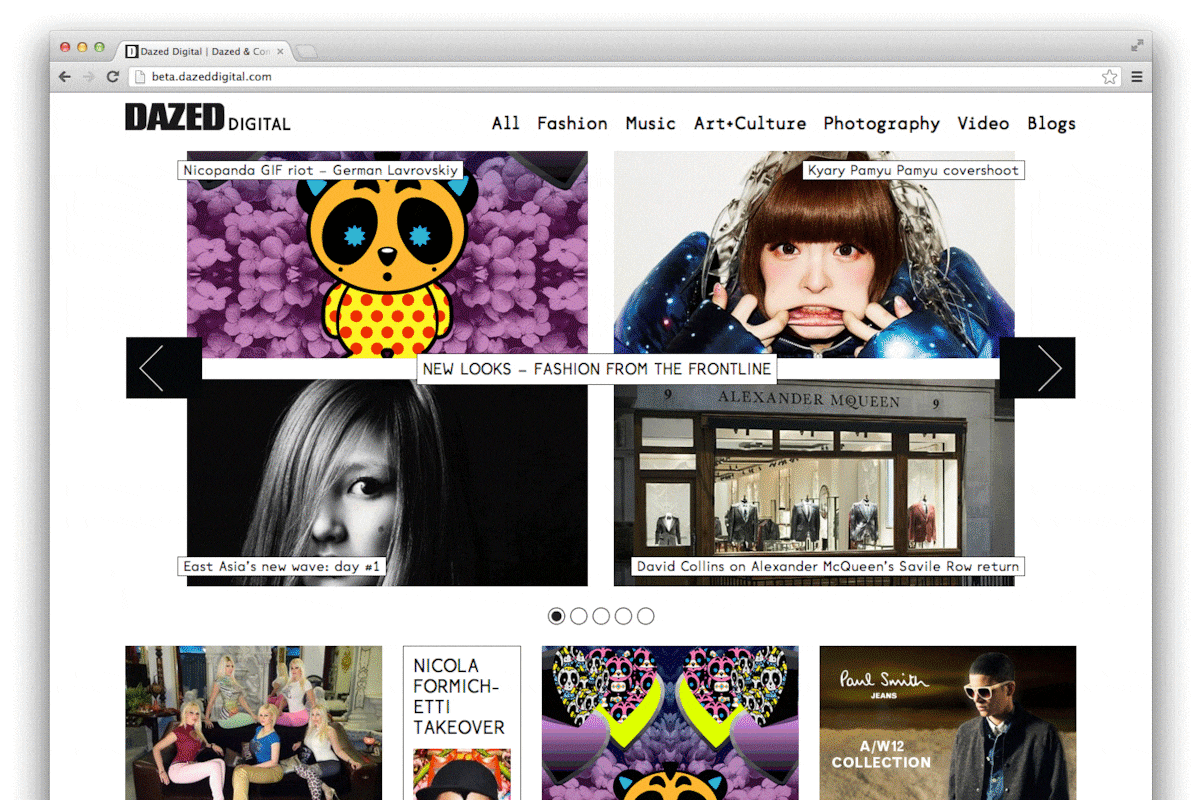Image resolution: width=1200 pixels, height=800 pixels.
Task: Open the Fashion navigation section
Action: point(572,123)
